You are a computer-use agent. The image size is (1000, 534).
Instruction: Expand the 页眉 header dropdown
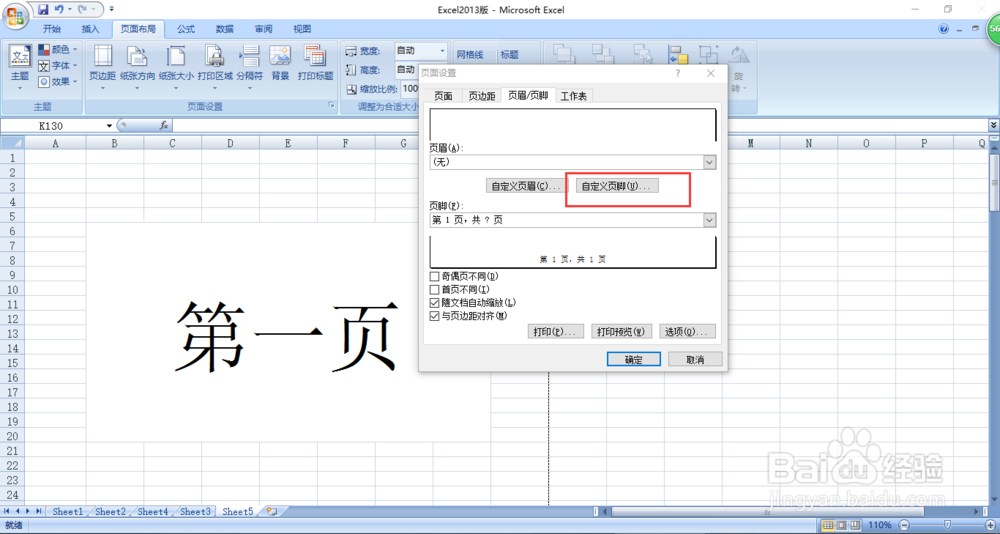point(709,162)
